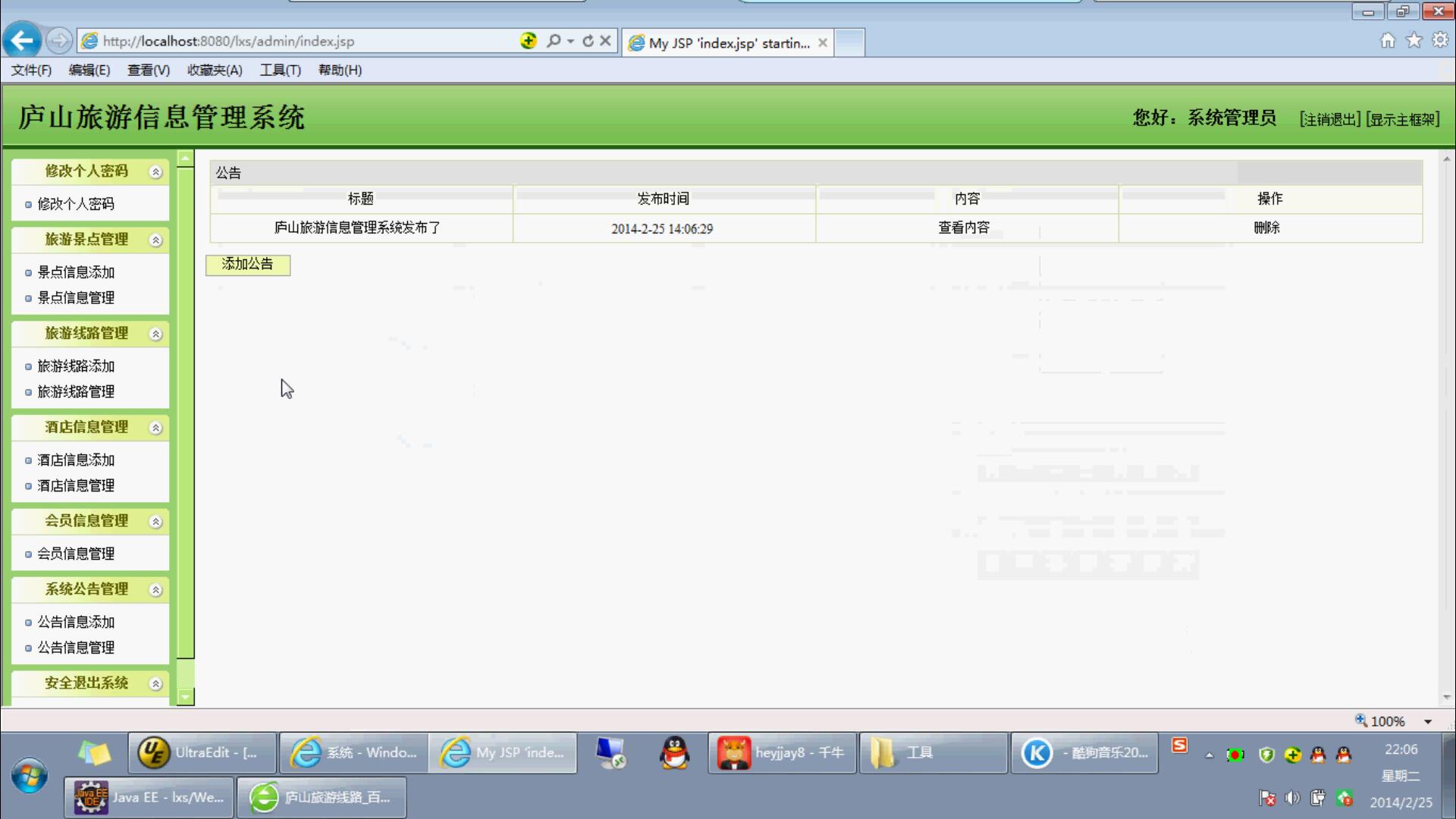This screenshot has width=1456, height=819.
Task: Click the sidebar scrollbar up arrow
Action: pyautogui.click(x=186, y=158)
